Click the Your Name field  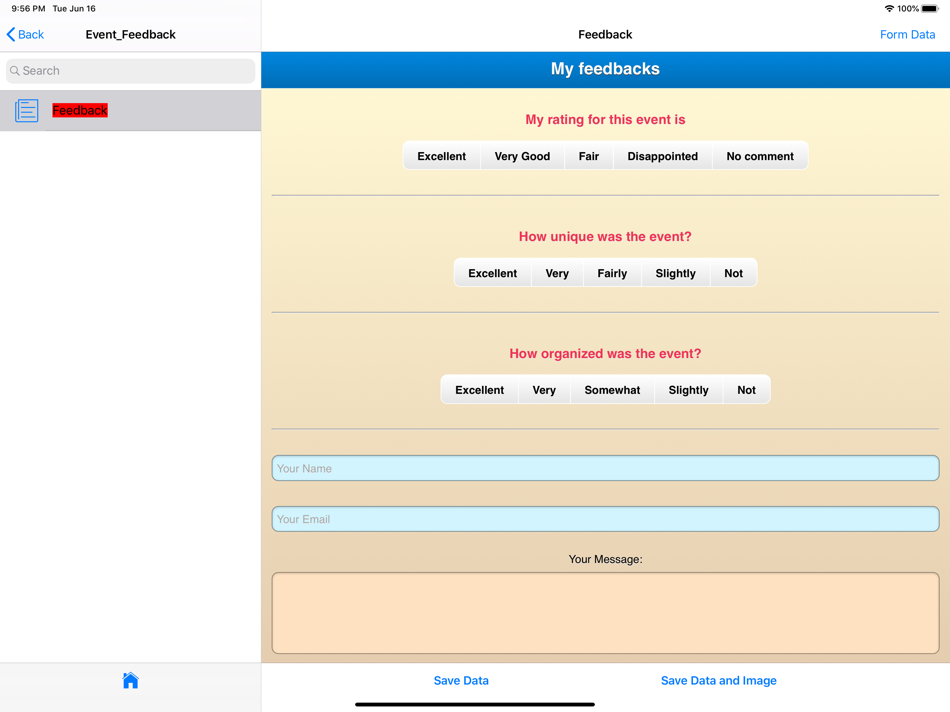(605, 468)
